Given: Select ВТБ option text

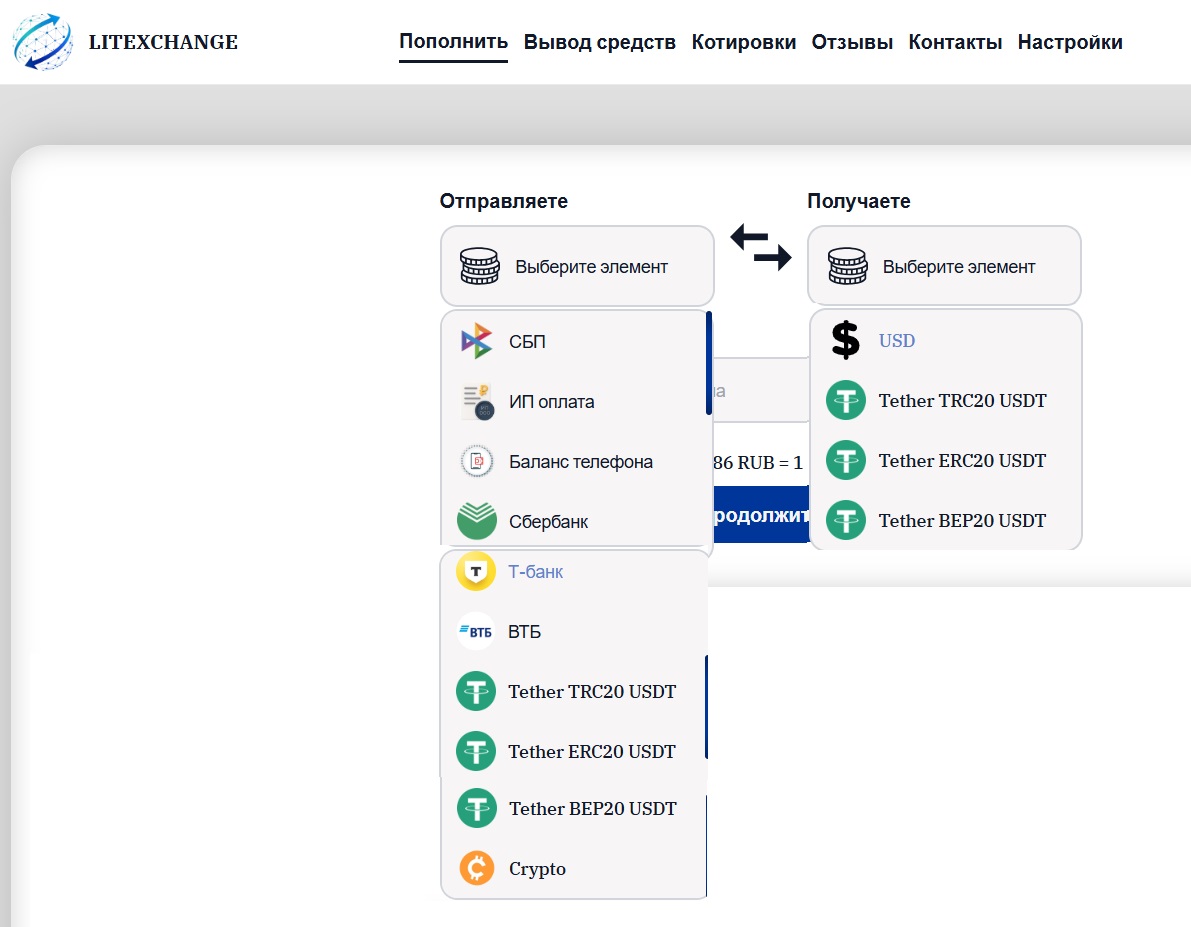Looking at the screenshot, I should (x=525, y=632).
